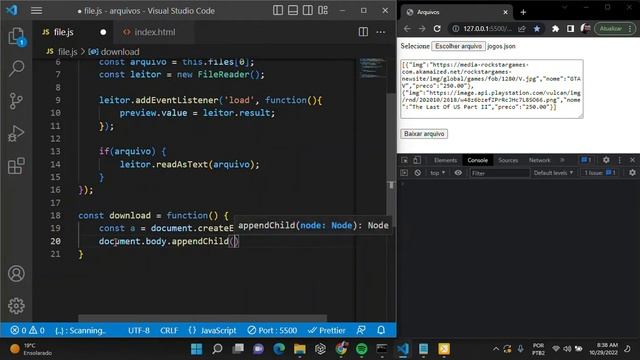Click the Atualizar browser update button
The width and height of the screenshot is (640, 360).
(615, 29)
